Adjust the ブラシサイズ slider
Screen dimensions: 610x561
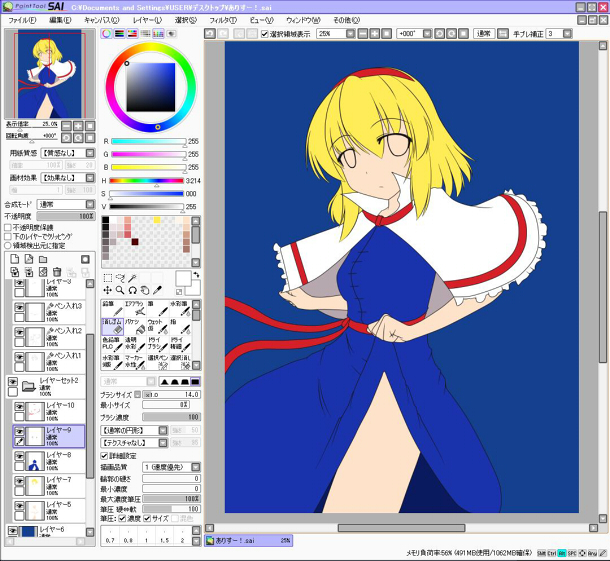click(172, 394)
